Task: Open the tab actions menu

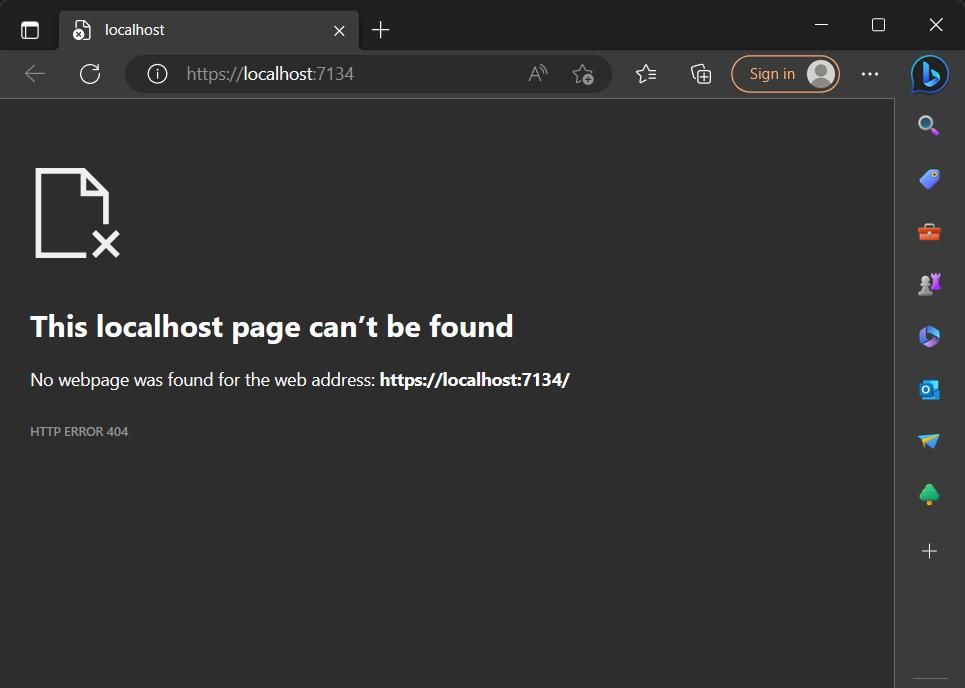Action: point(30,29)
